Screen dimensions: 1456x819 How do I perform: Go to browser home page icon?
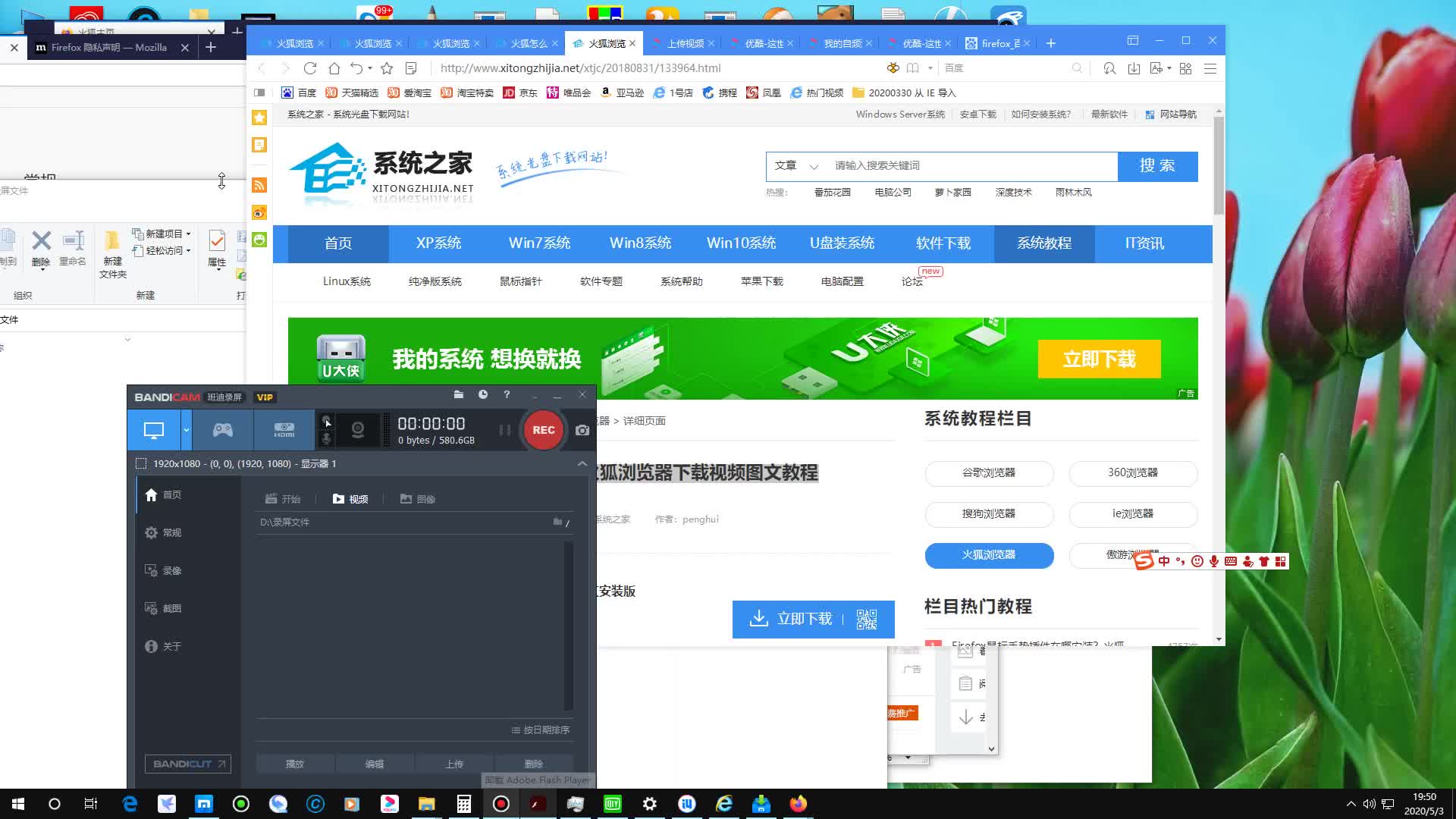334,68
